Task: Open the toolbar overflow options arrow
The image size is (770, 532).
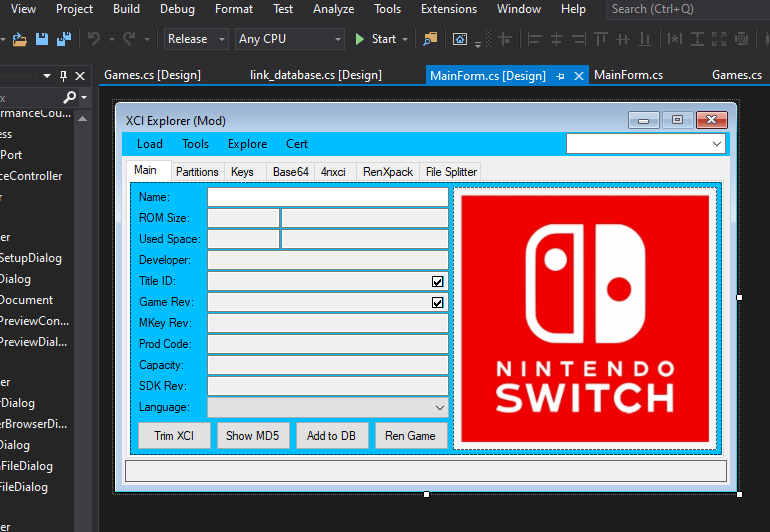Action: (x=478, y=45)
